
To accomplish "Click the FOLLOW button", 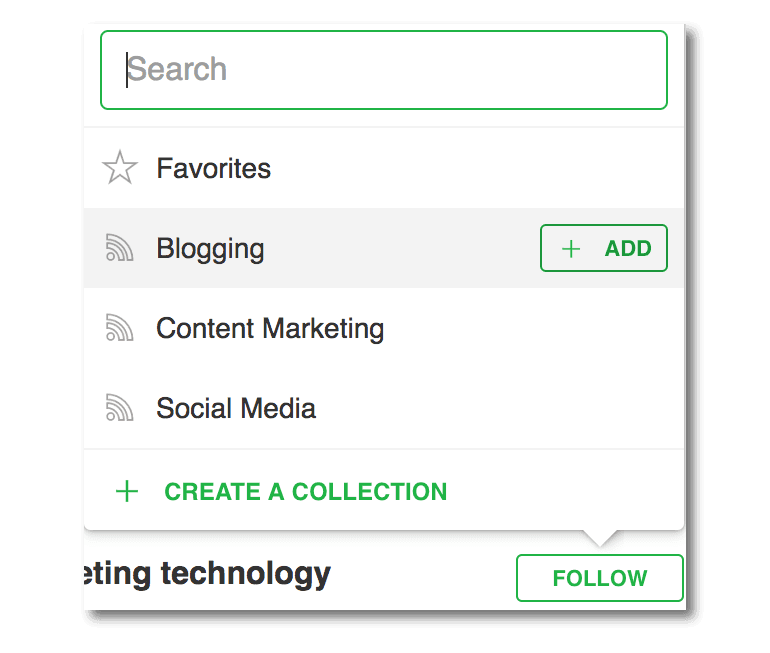I will 599,578.
